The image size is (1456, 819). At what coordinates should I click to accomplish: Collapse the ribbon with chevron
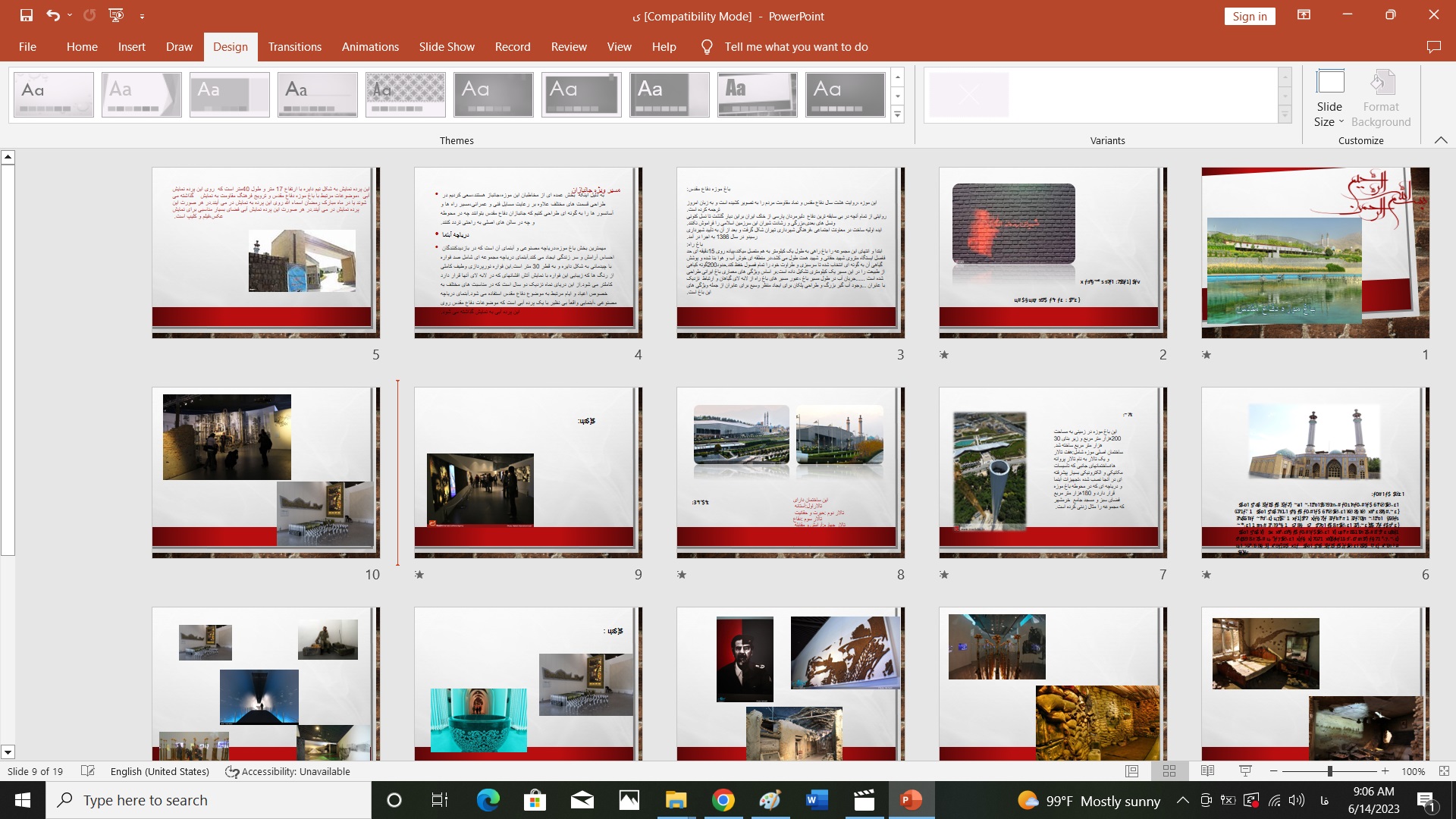click(x=1441, y=140)
